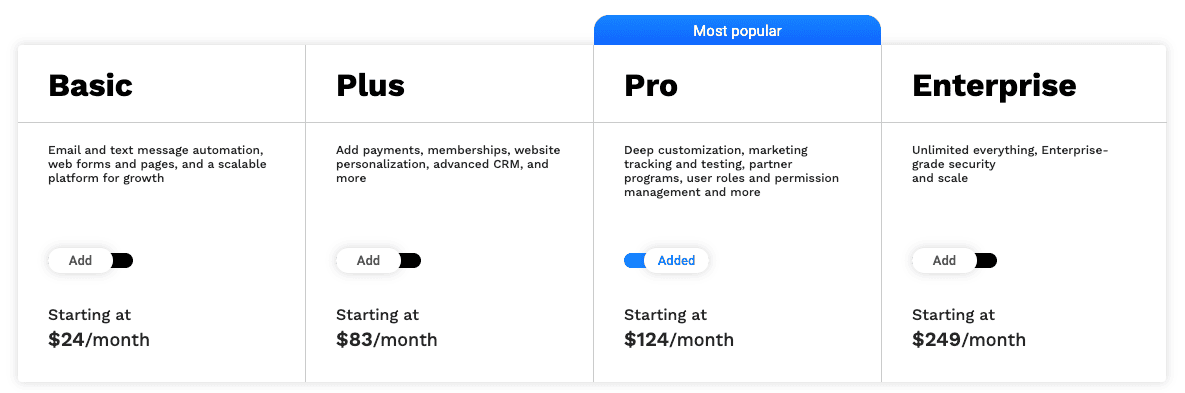Switch on the Enterprise plan Add toggle
The height and width of the screenshot is (393, 1185).
point(954,261)
